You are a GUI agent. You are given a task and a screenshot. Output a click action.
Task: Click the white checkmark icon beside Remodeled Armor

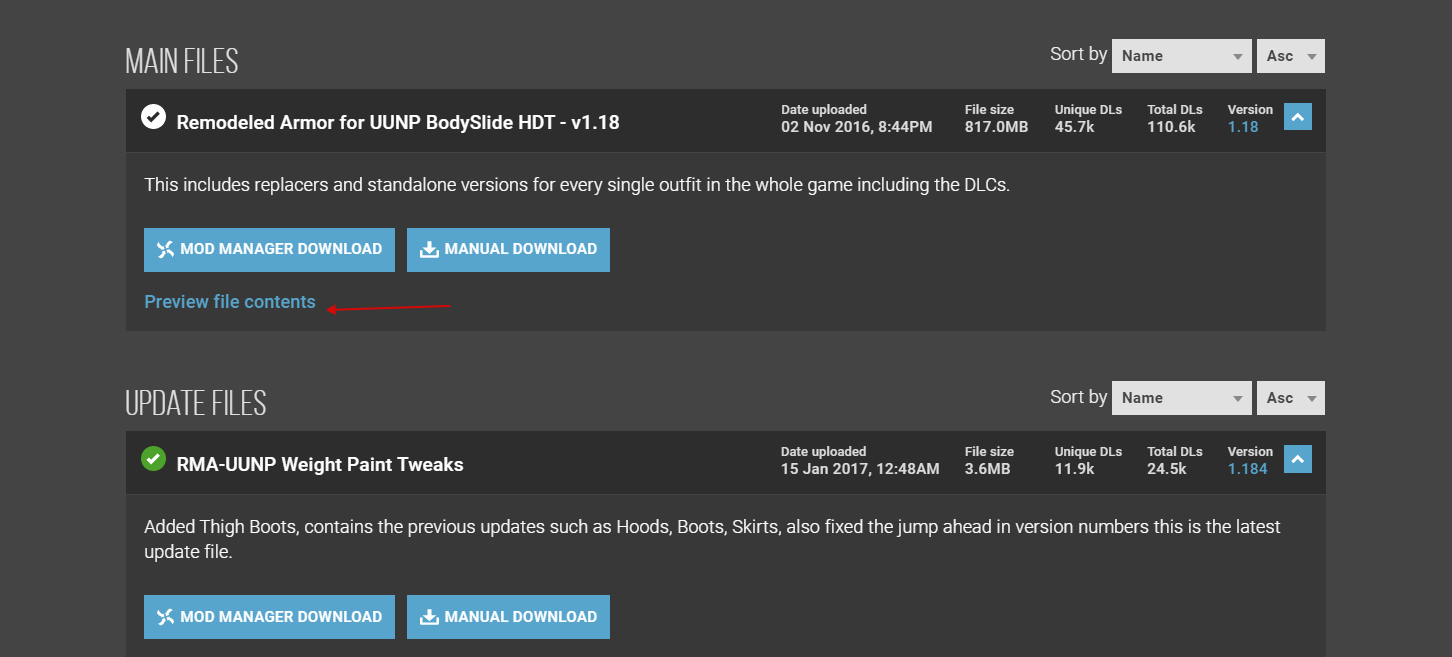pos(153,117)
